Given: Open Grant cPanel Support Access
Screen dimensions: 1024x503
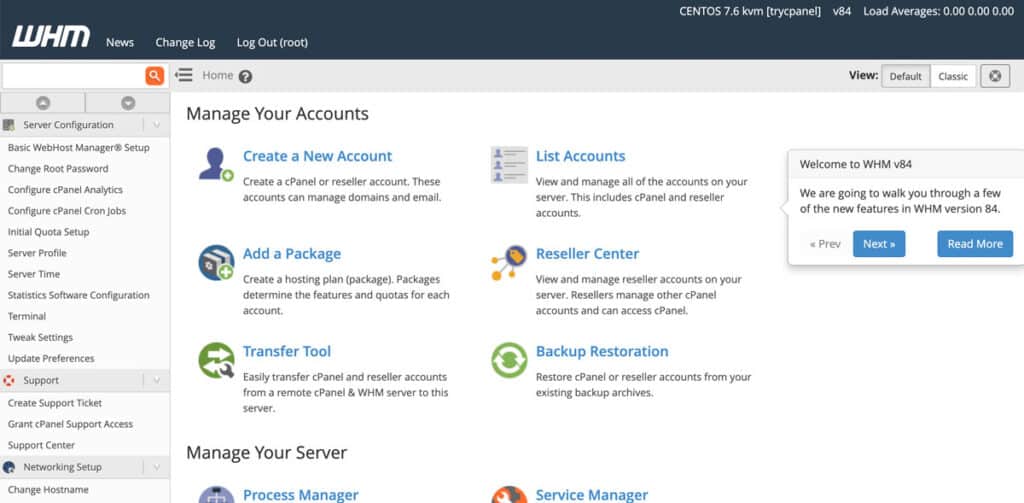Looking at the screenshot, I should point(71,424).
